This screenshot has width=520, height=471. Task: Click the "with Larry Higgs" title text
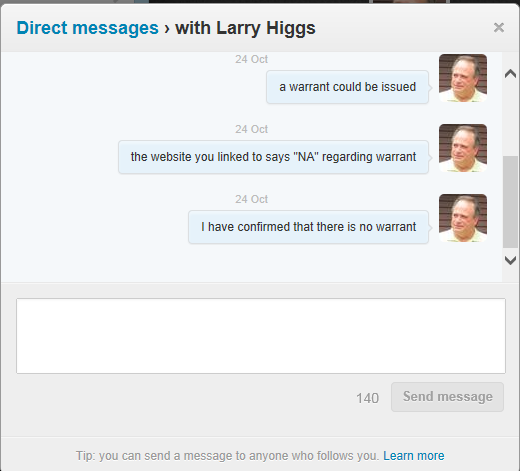(245, 28)
